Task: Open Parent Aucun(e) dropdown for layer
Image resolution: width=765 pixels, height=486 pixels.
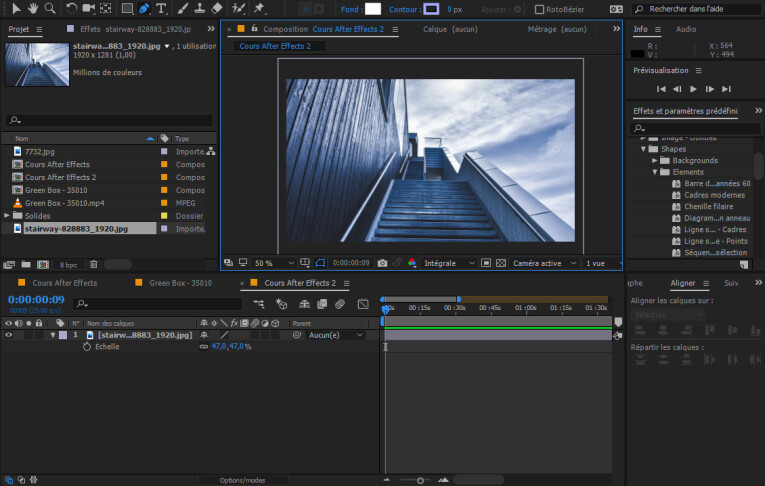Action: point(336,335)
